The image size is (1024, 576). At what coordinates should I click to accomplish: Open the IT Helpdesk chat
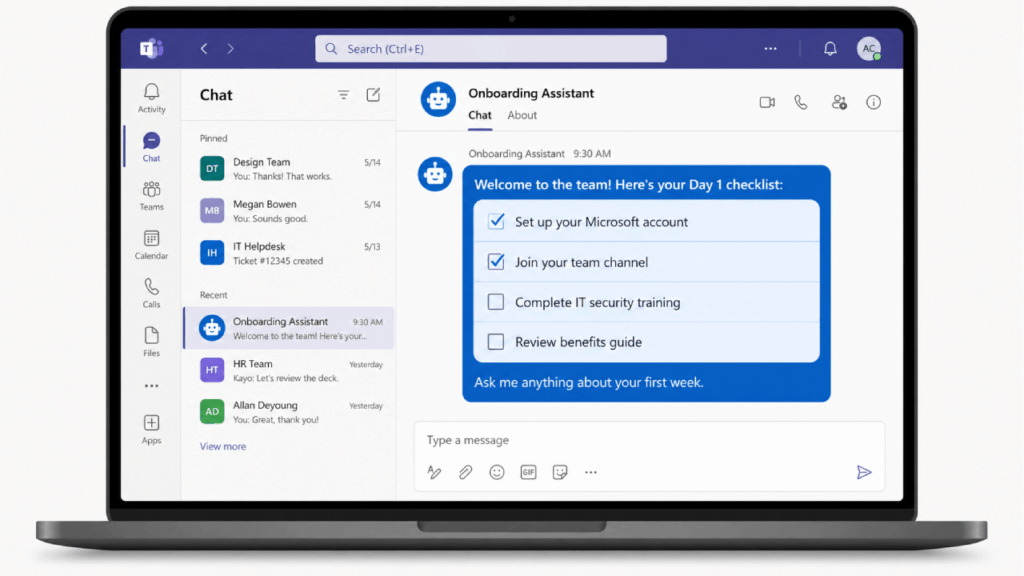289,253
